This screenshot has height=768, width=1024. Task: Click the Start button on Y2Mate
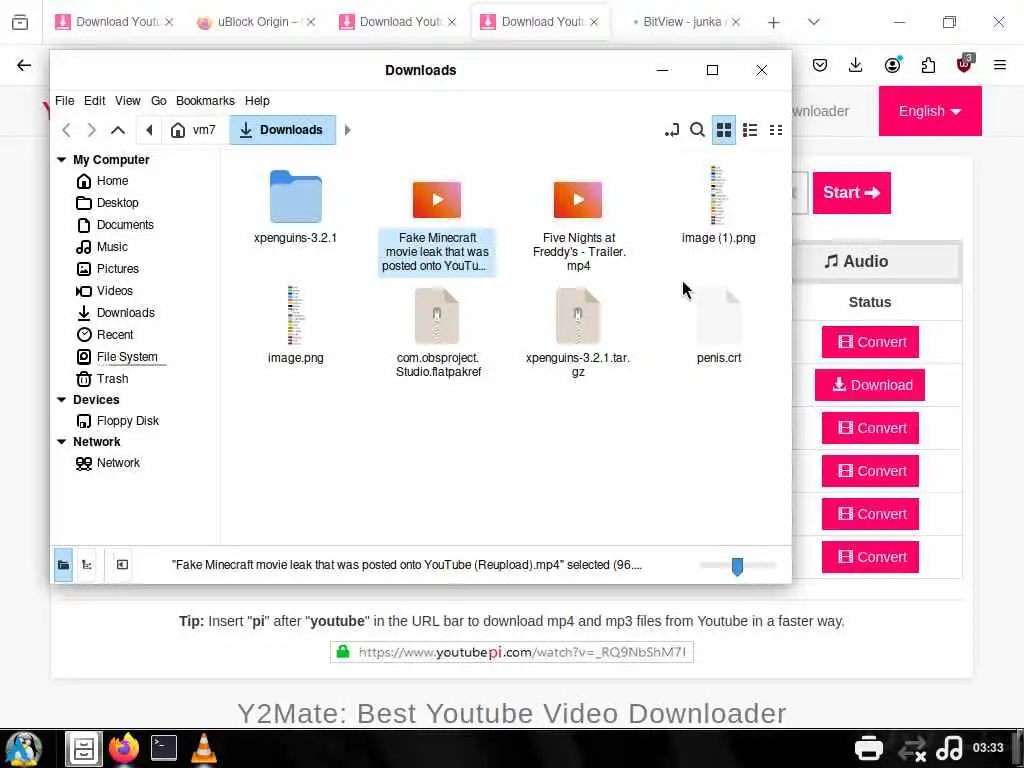click(852, 193)
